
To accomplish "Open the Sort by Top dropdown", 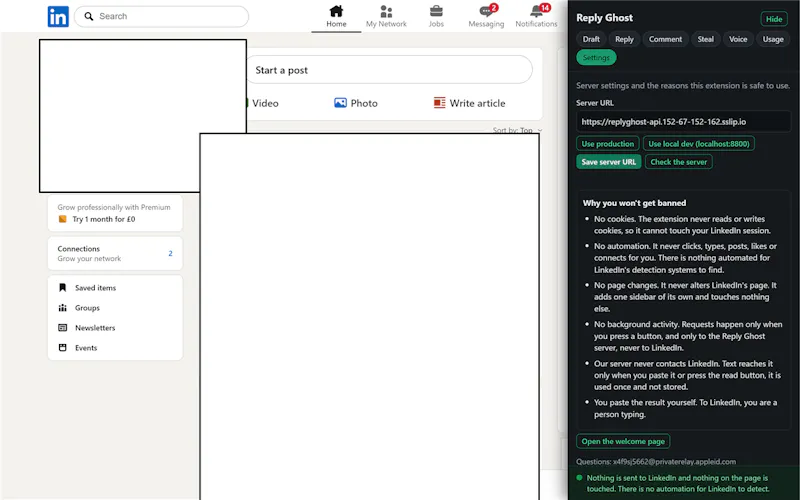I will point(517,131).
